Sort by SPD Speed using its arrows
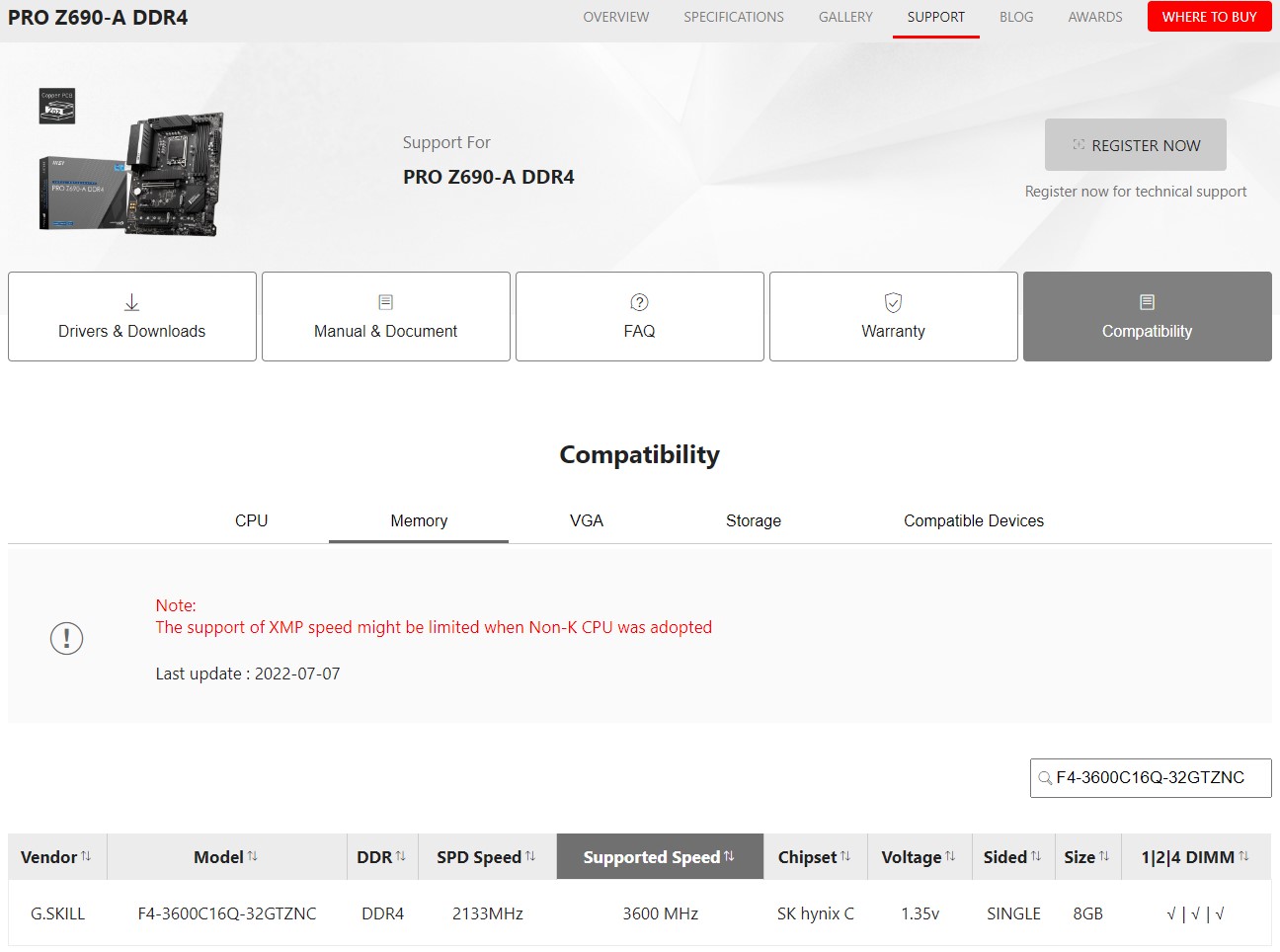 tap(530, 856)
